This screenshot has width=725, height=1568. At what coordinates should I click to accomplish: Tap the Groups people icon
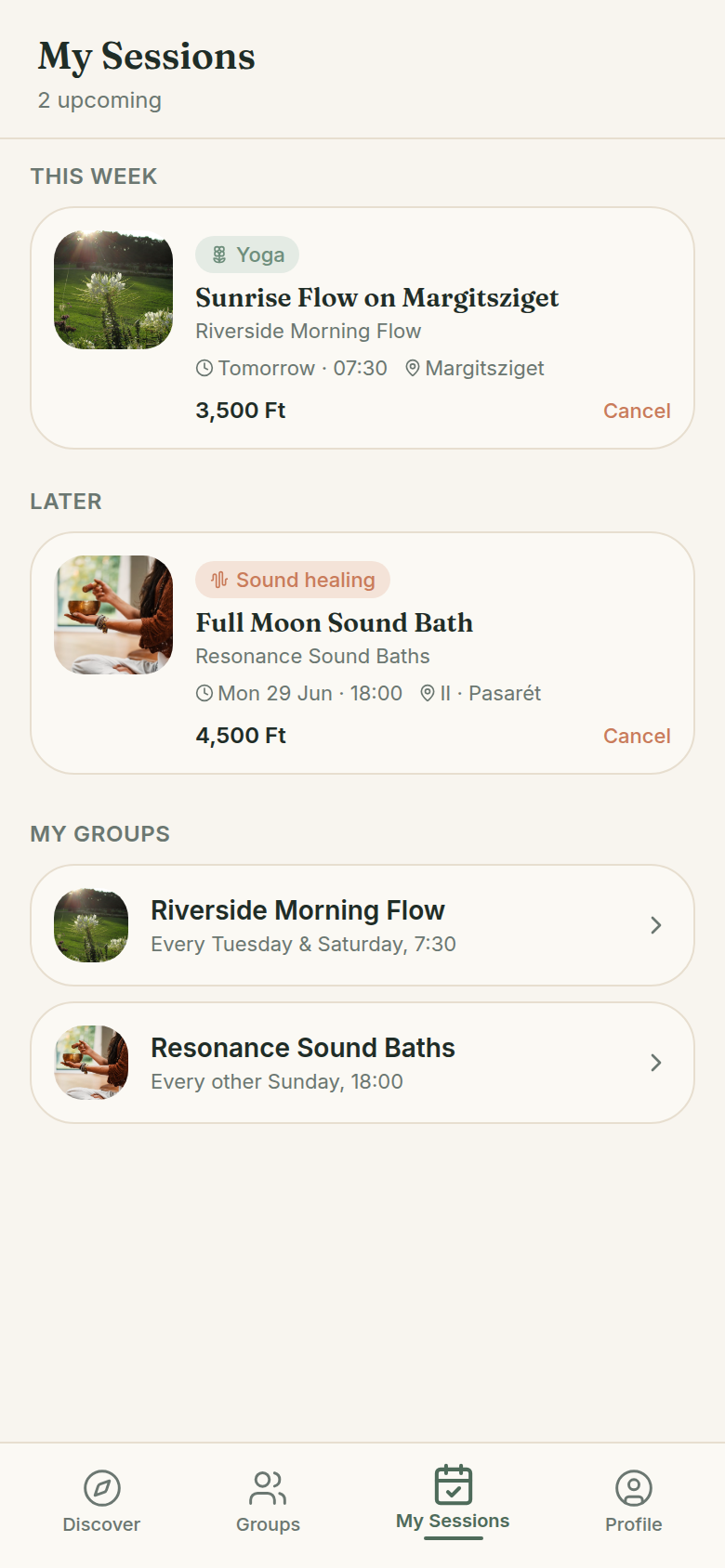pyautogui.click(x=268, y=1488)
